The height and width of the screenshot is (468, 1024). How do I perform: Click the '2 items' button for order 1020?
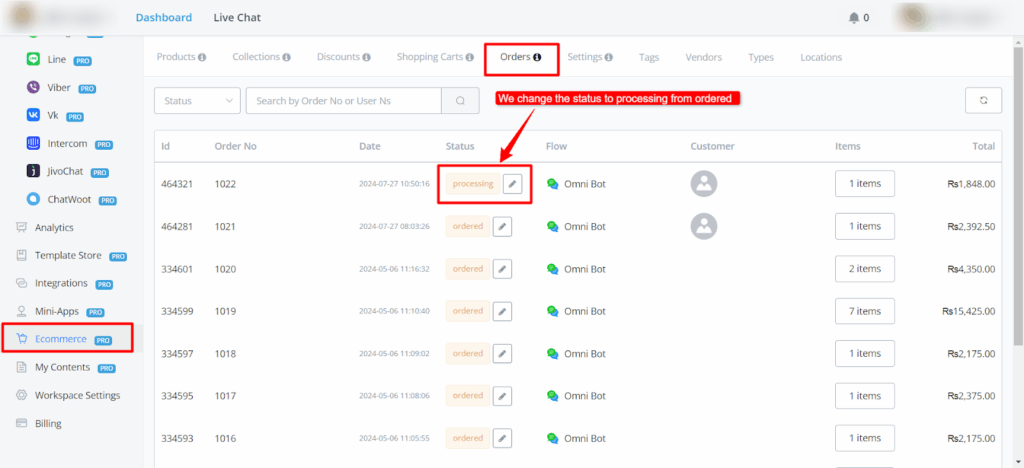[x=864, y=269]
